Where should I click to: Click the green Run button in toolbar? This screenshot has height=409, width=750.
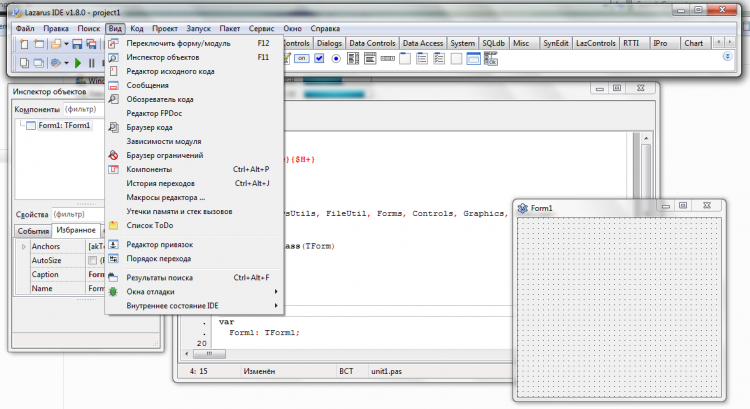(77, 62)
